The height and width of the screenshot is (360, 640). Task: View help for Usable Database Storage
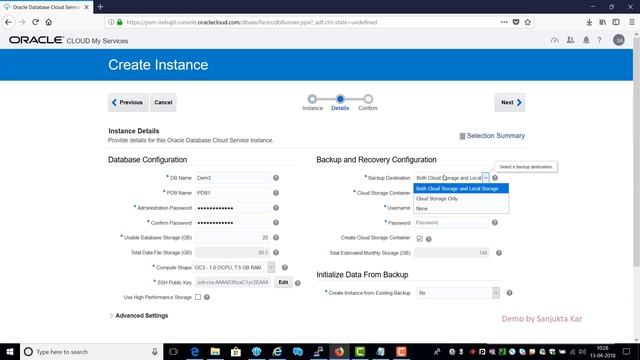click(x=276, y=238)
